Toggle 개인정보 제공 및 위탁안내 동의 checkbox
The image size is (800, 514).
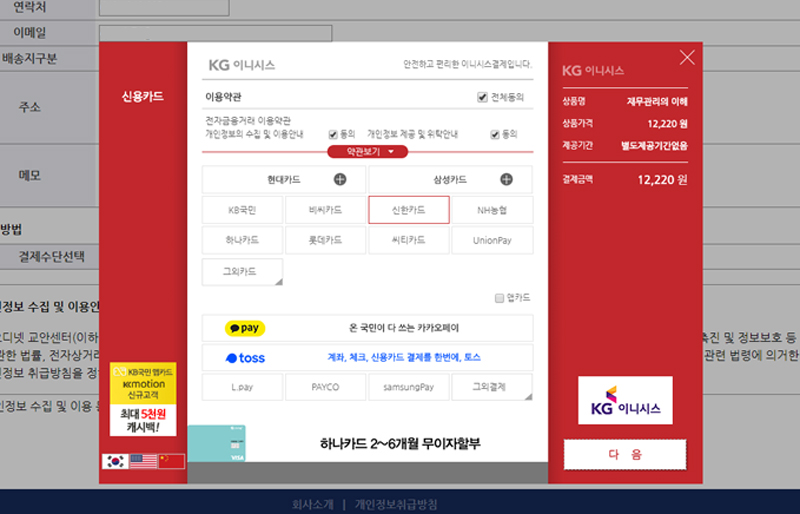pyautogui.click(x=494, y=134)
